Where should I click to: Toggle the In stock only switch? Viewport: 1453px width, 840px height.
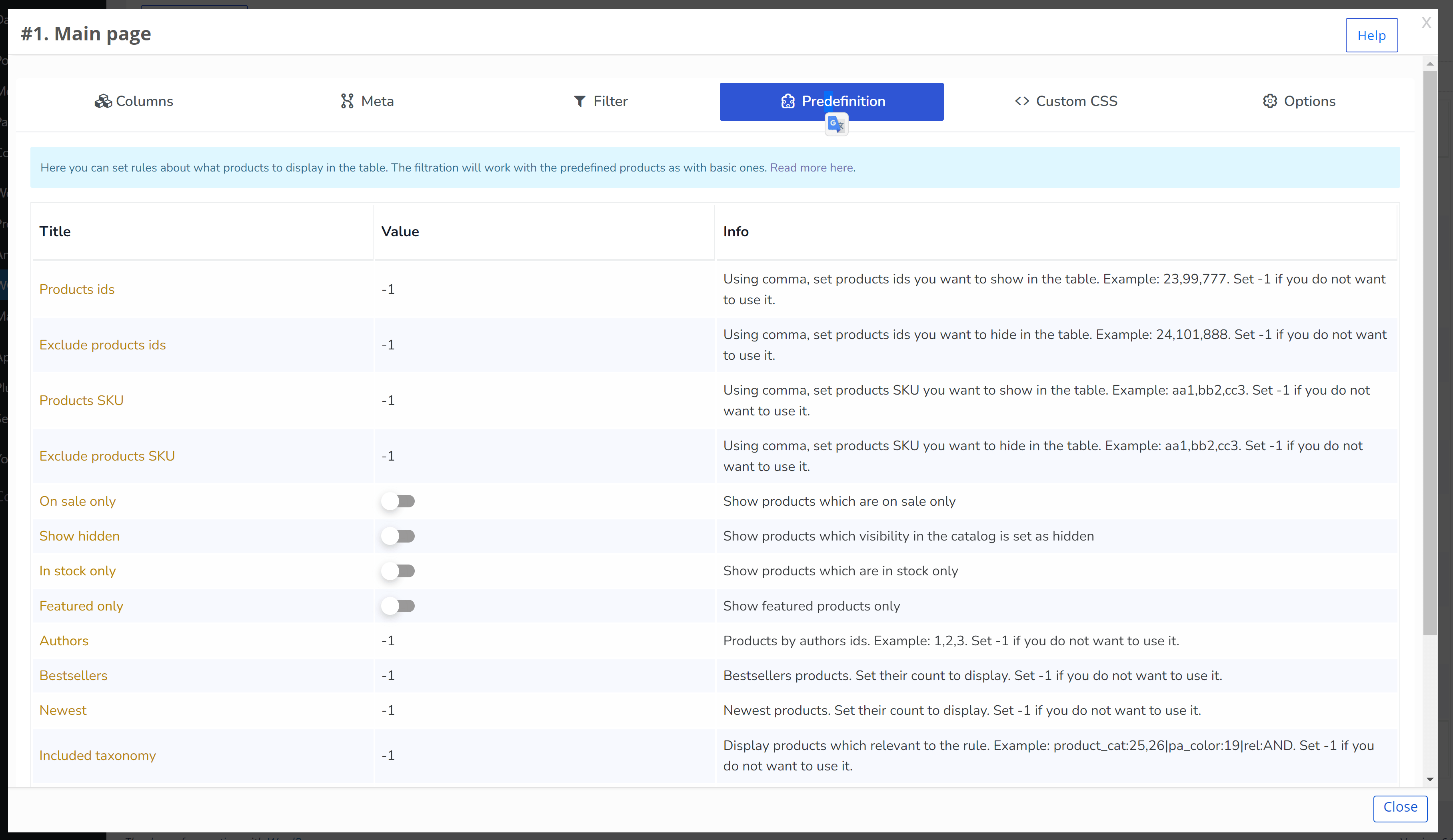pyautogui.click(x=398, y=571)
